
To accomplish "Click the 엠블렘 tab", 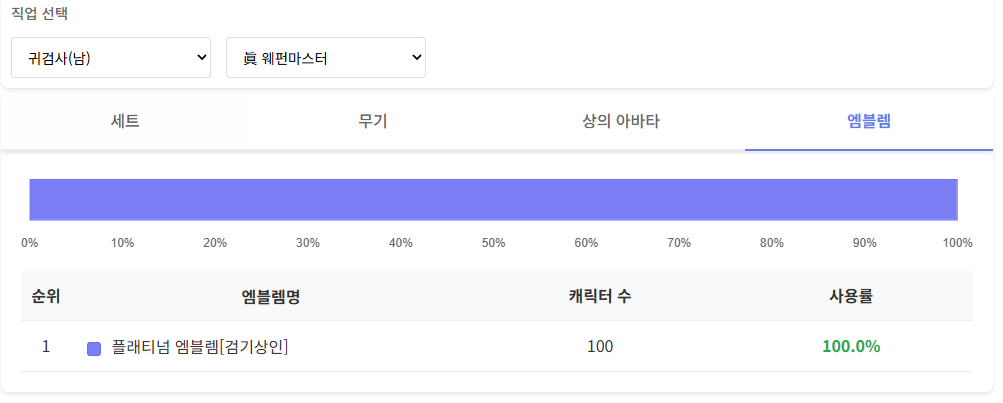I will 868,122.
